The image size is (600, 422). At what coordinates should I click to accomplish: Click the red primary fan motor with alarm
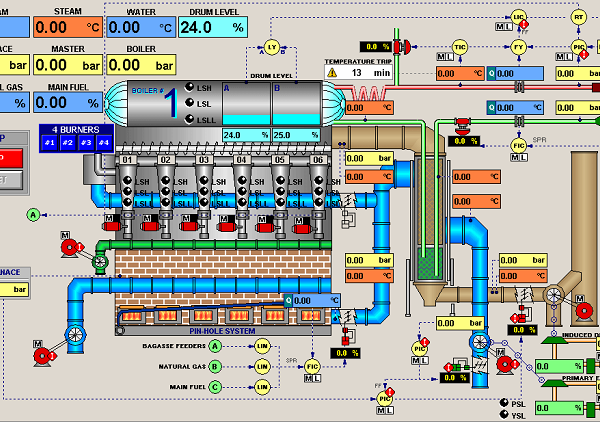(x=505, y=364)
